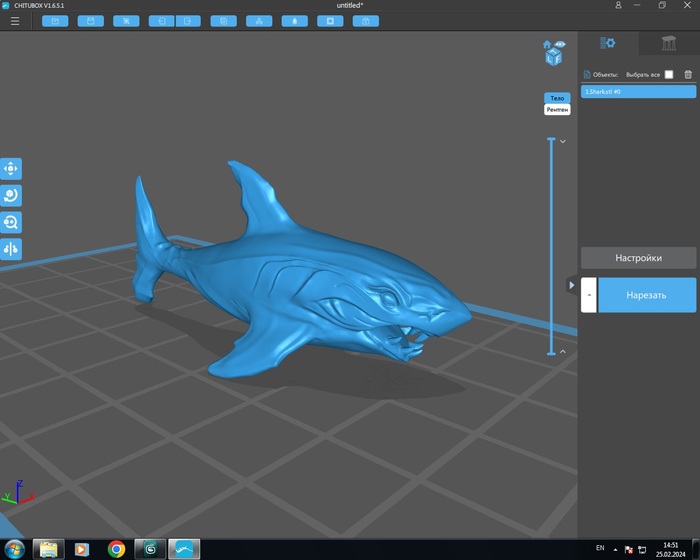Select the Scale tool in left toolbar
The image size is (700, 560).
12,223
